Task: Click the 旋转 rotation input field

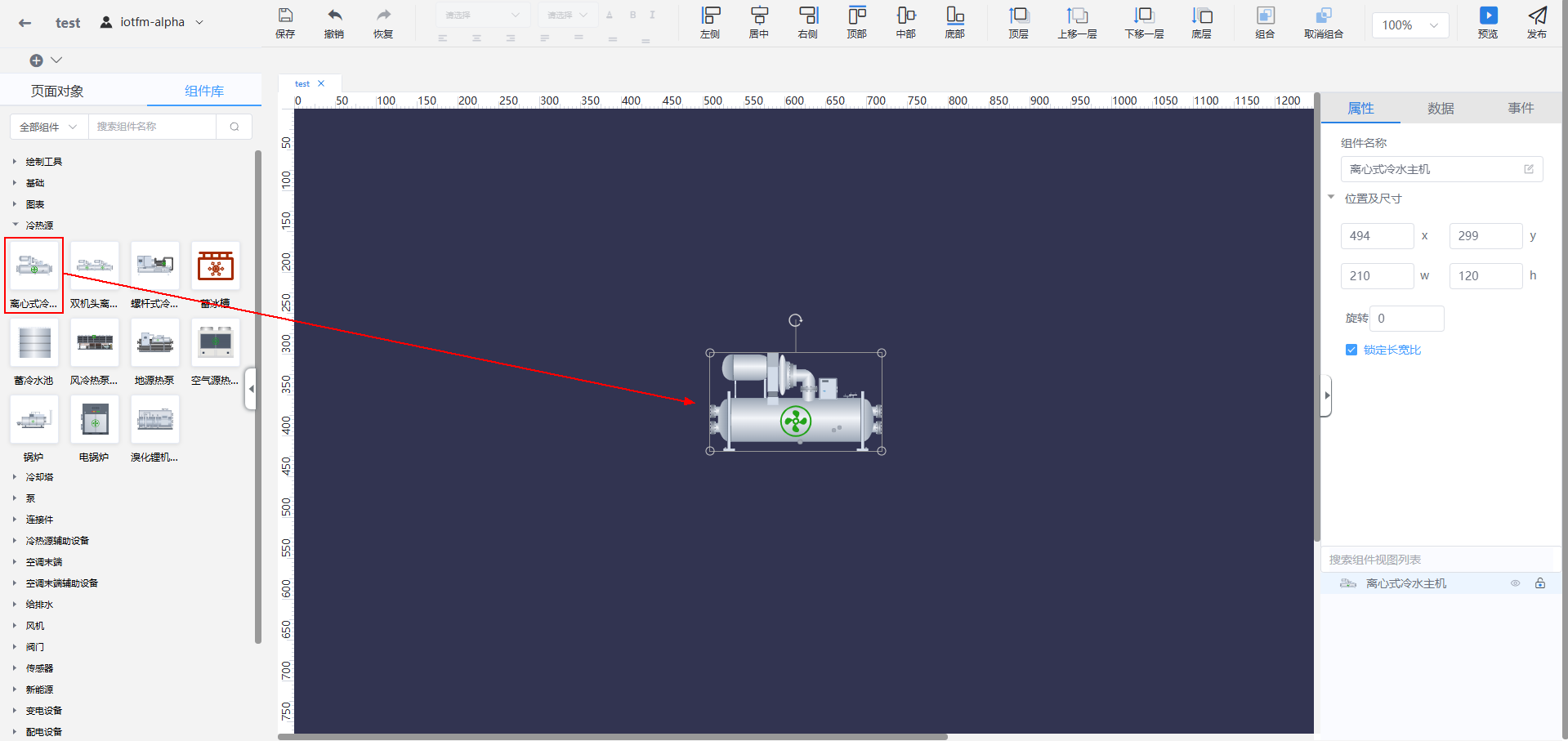Action: pyautogui.click(x=1406, y=319)
